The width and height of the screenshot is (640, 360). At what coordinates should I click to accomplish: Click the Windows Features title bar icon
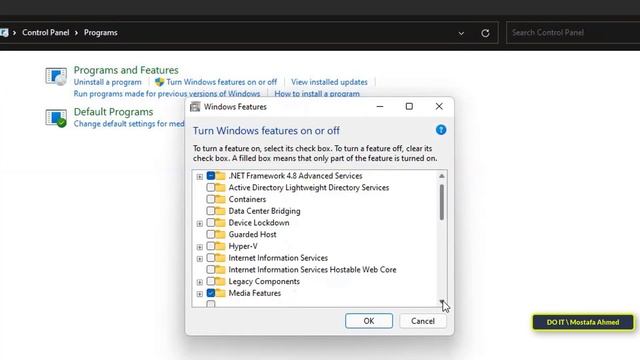(x=195, y=107)
